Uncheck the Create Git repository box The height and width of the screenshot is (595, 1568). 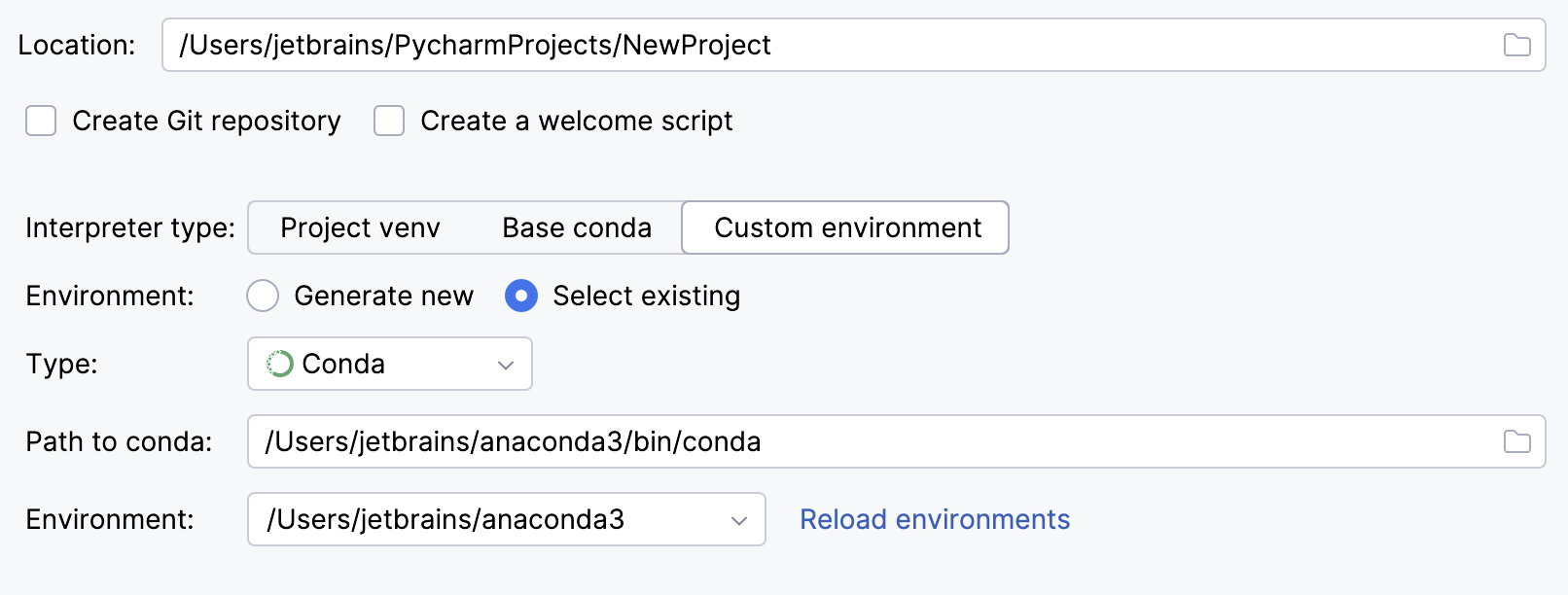[41, 121]
